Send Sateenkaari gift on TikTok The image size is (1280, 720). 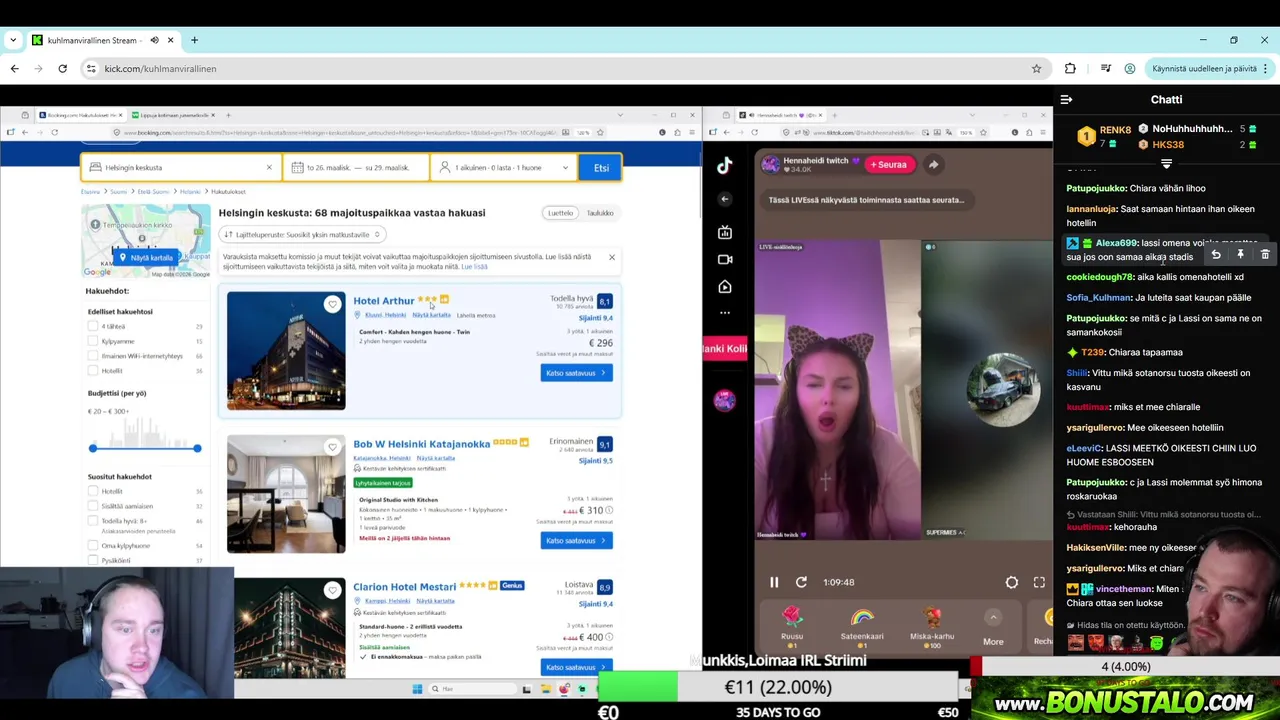click(x=862, y=627)
